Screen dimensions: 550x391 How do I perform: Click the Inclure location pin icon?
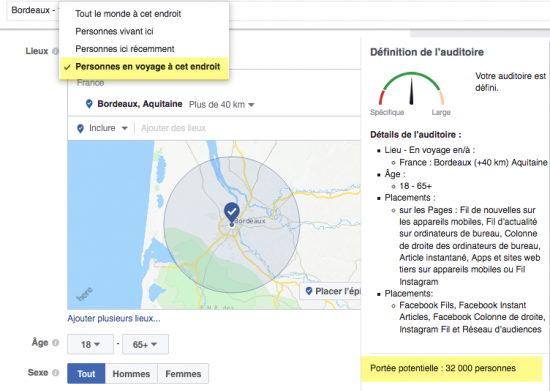[80, 128]
